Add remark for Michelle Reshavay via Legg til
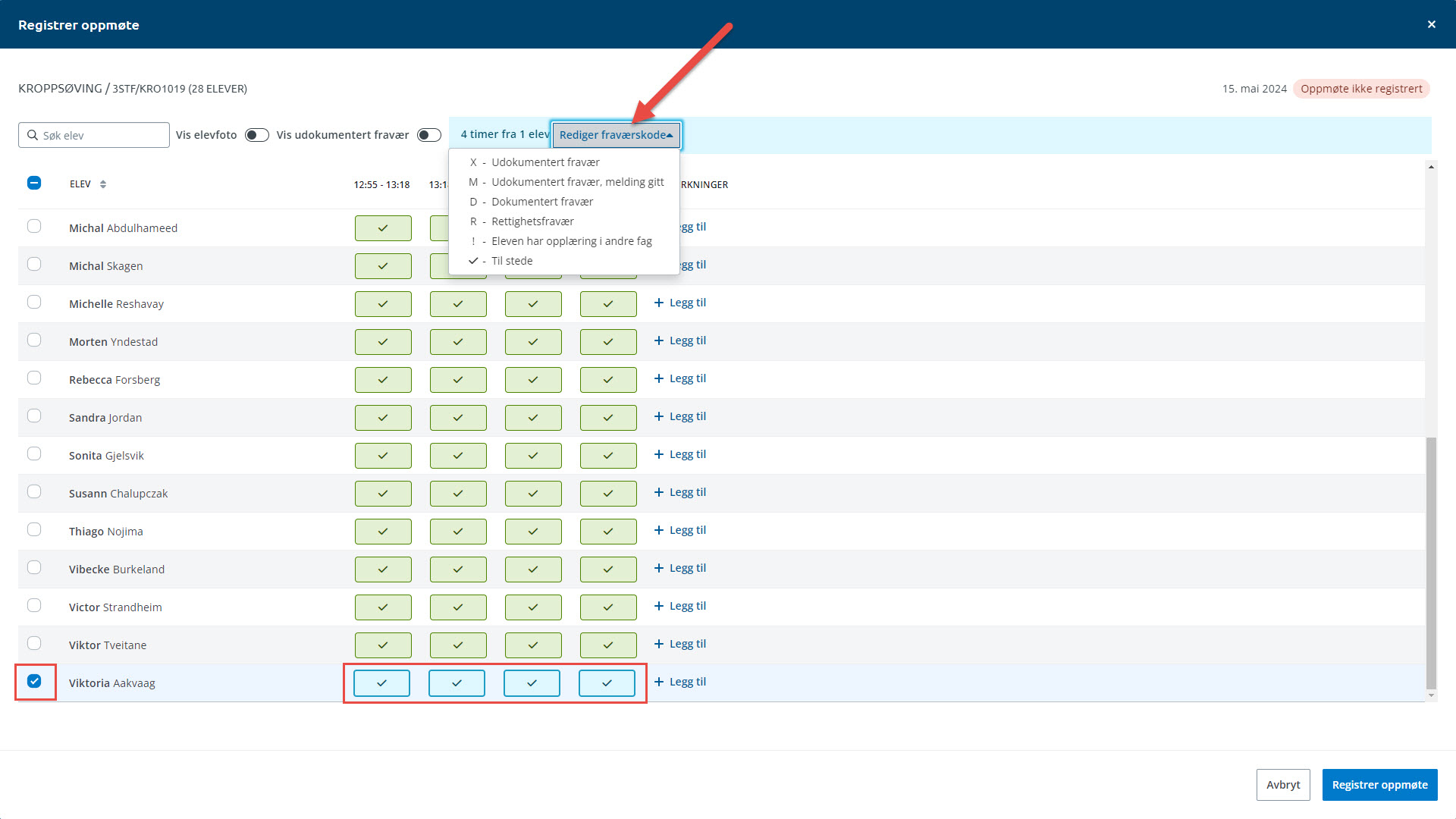Screen dimensions: 1456x819 point(680,303)
